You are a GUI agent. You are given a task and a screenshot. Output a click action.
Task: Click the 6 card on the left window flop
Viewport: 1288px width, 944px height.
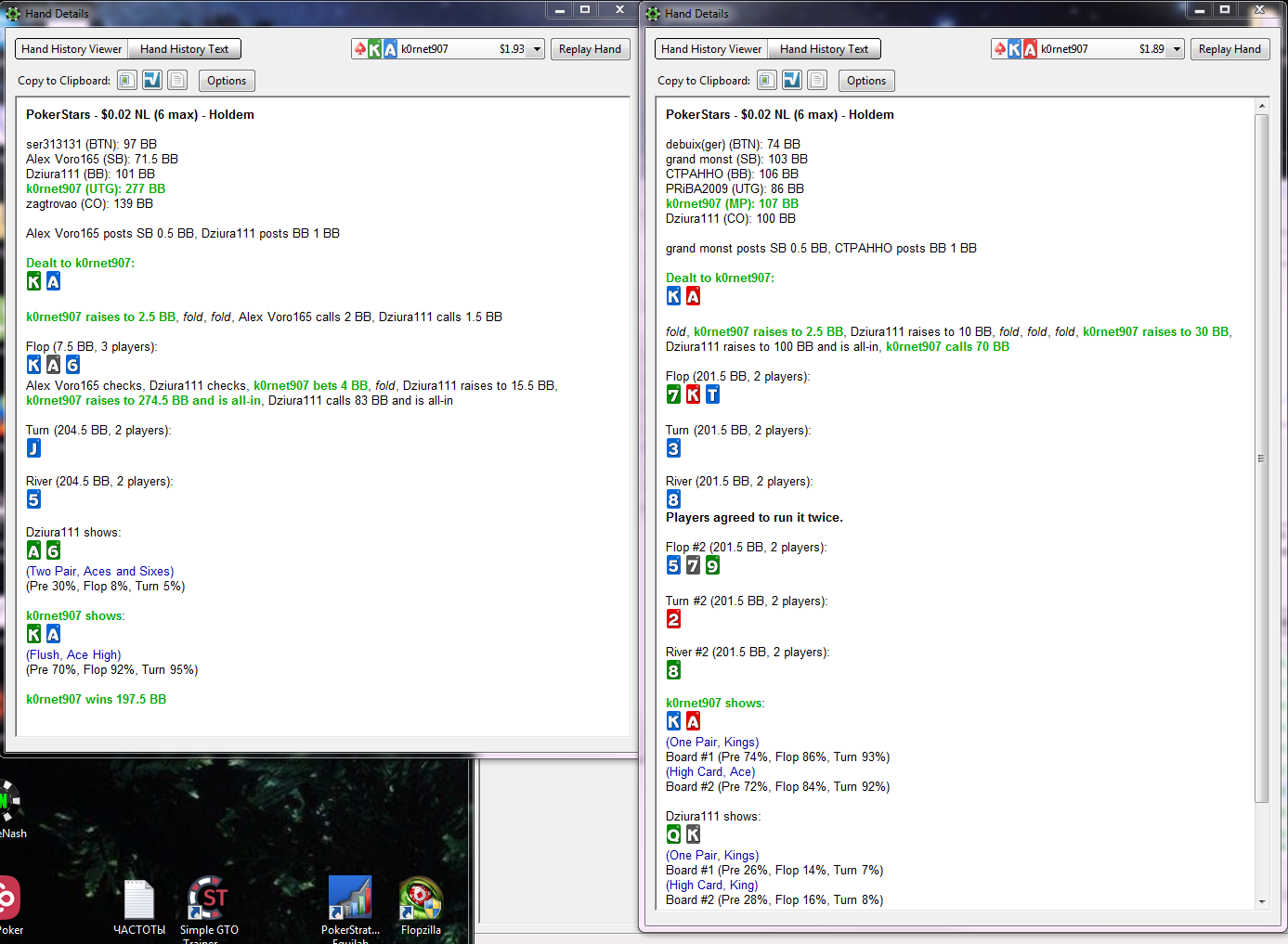pyautogui.click(x=72, y=365)
